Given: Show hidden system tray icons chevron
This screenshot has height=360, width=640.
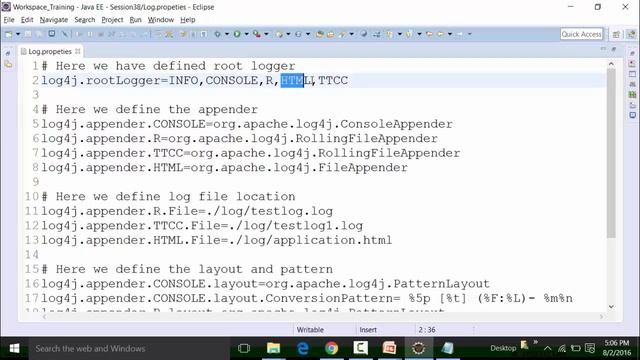Looking at the screenshot, I should [547, 349].
